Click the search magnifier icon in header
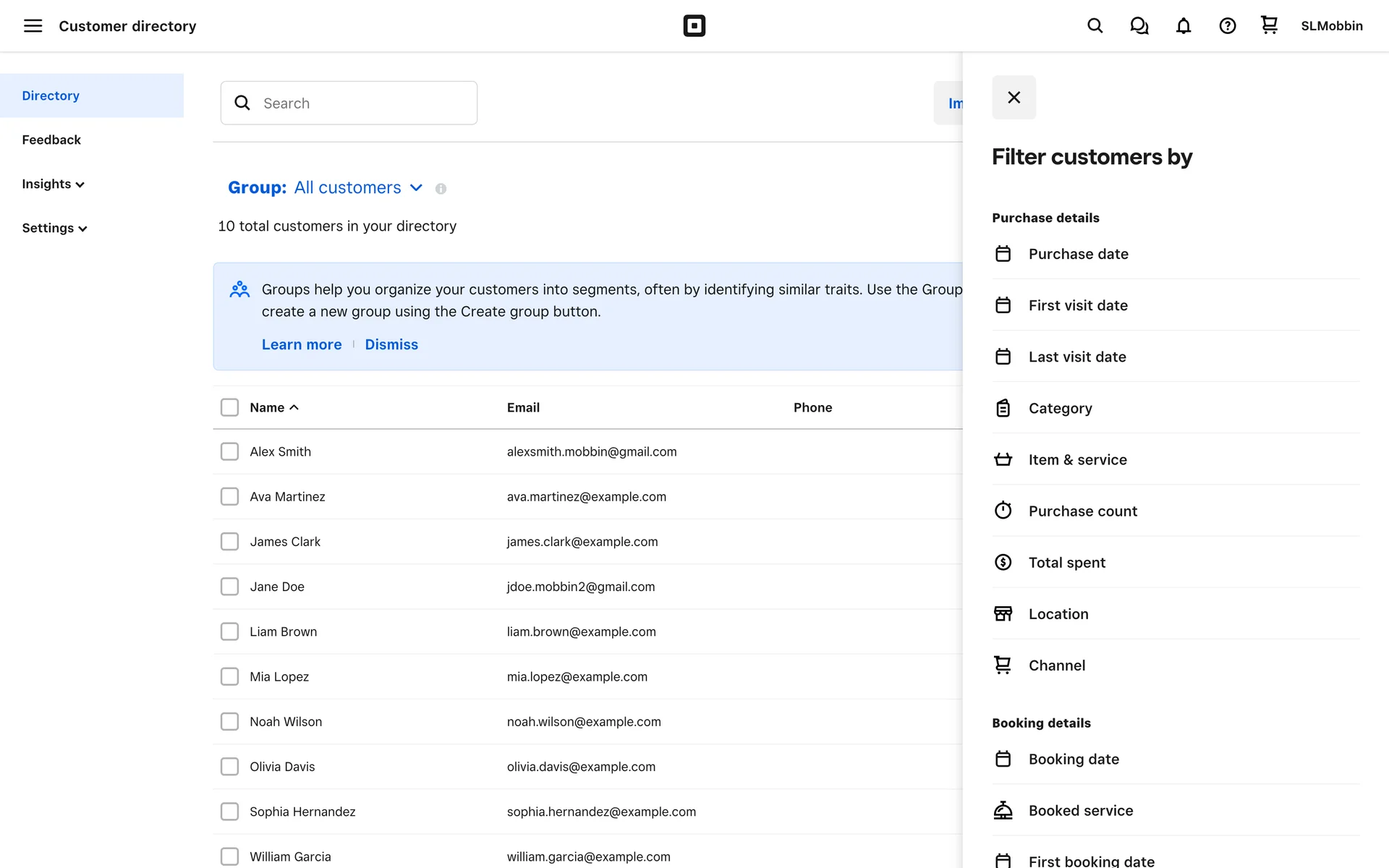 (x=1095, y=26)
